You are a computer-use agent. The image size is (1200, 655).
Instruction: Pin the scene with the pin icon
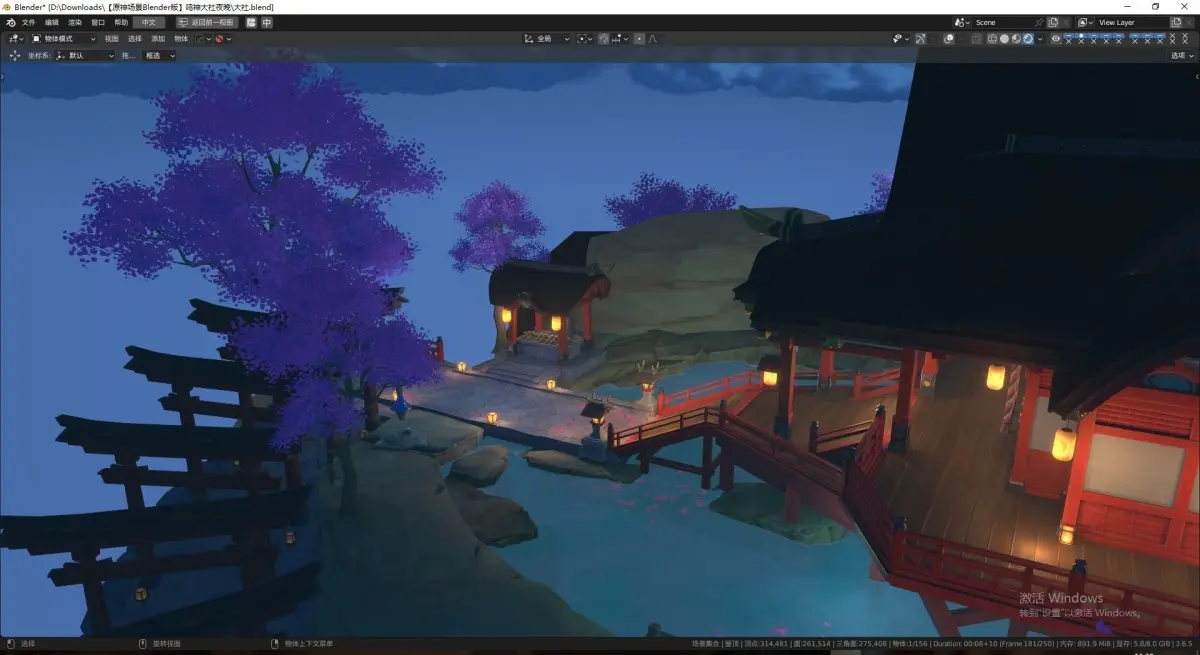(x=1039, y=22)
